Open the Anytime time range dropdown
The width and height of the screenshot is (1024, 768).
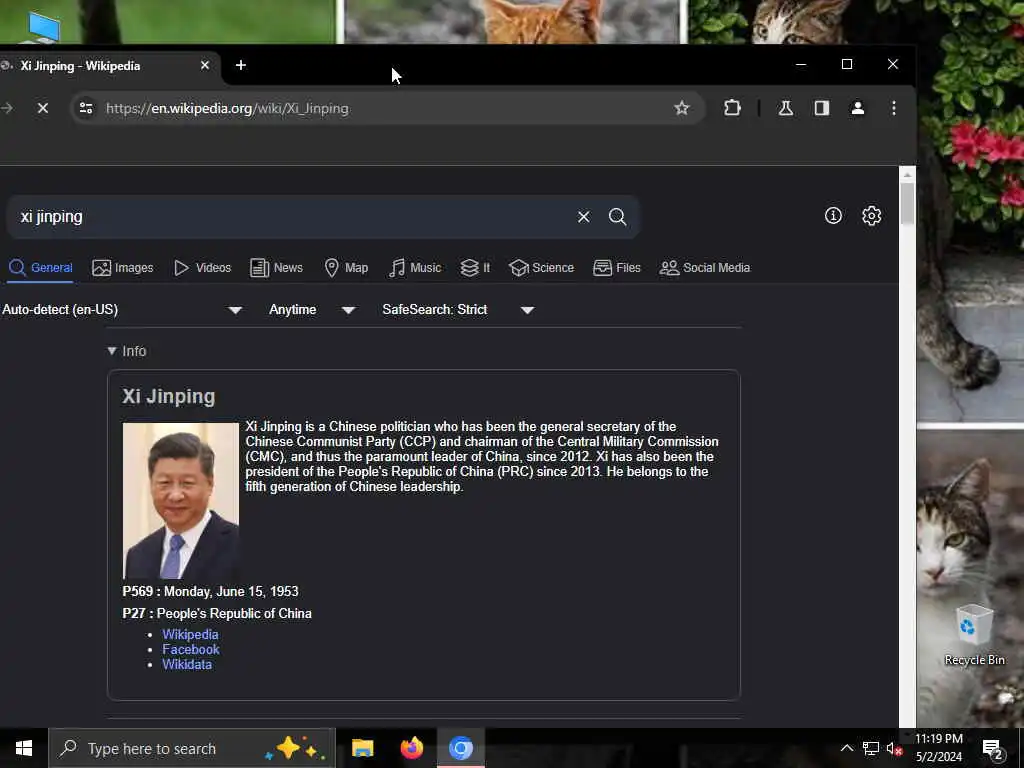312,310
